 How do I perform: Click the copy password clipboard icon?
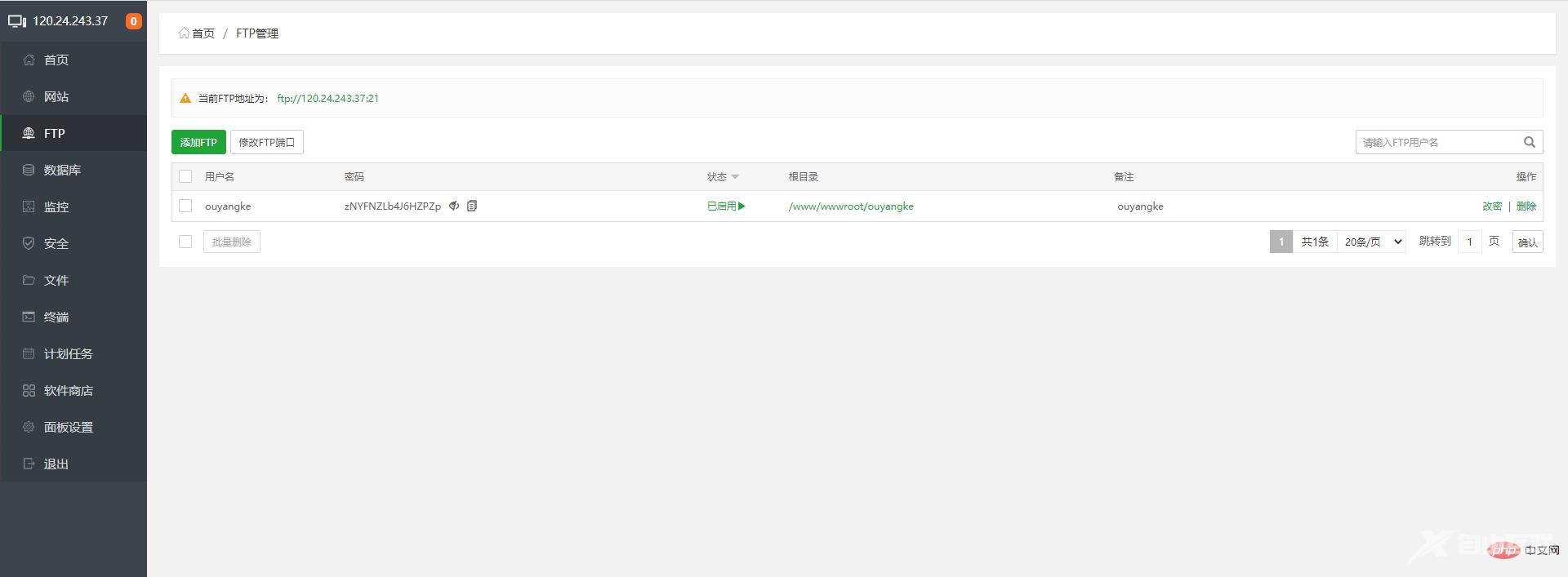[x=472, y=206]
